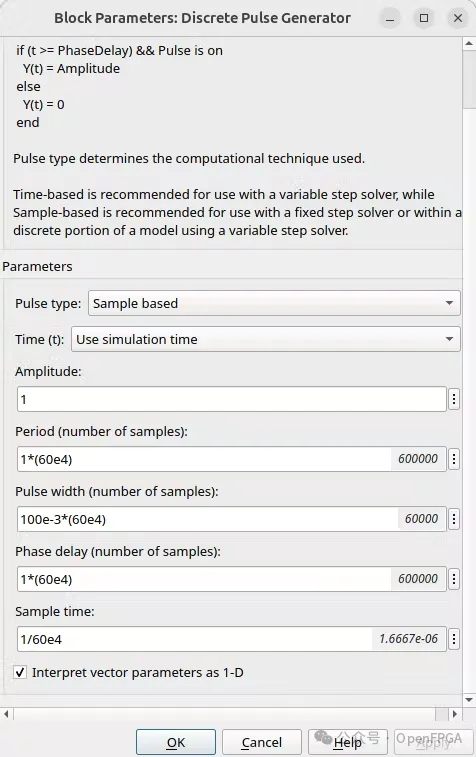Click the Amplitude input field

pyautogui.click(x=232, y=399)
